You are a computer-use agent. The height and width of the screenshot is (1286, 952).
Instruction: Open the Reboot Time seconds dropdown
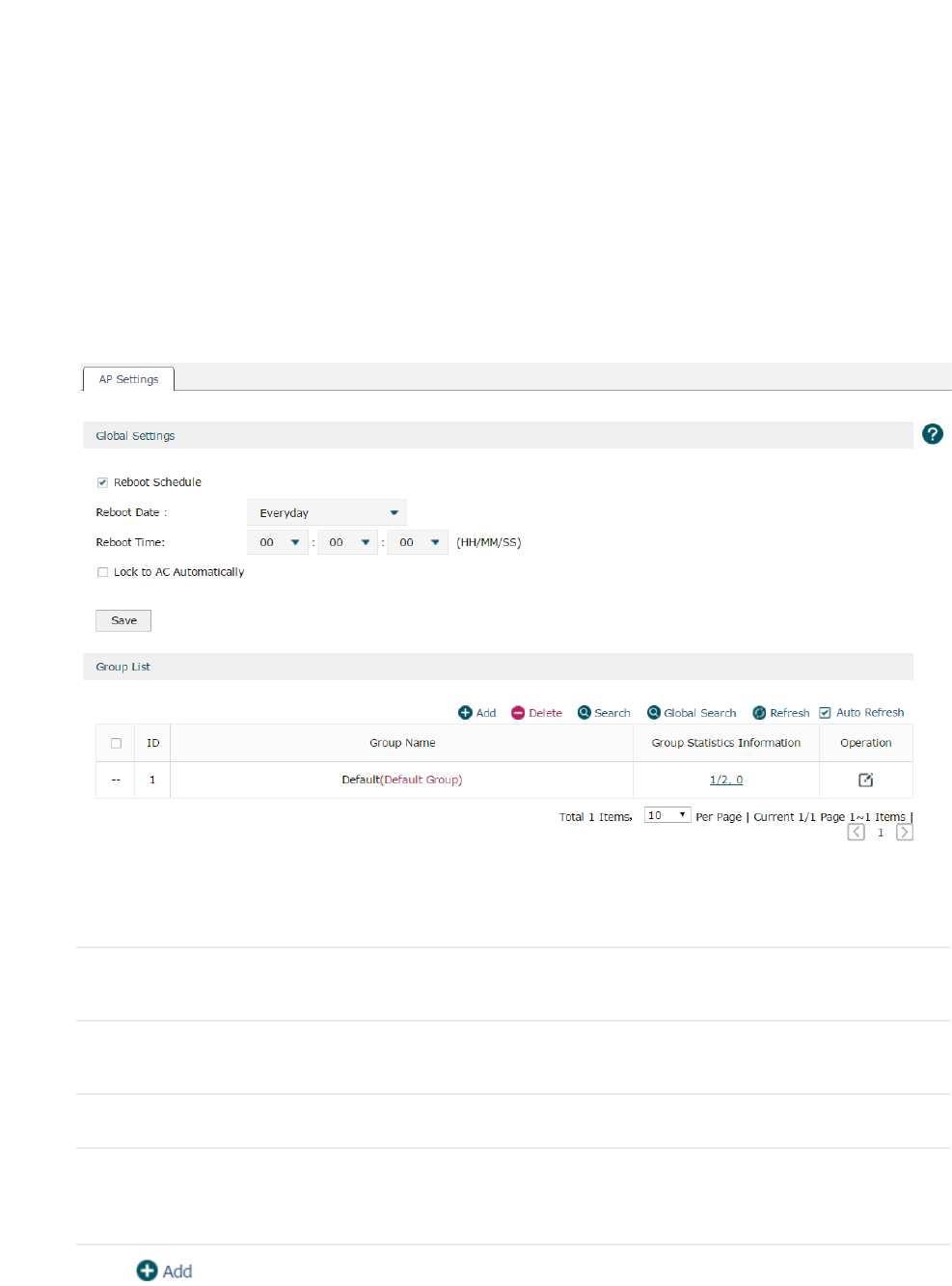pyautogui.click(x=418, y=542)
